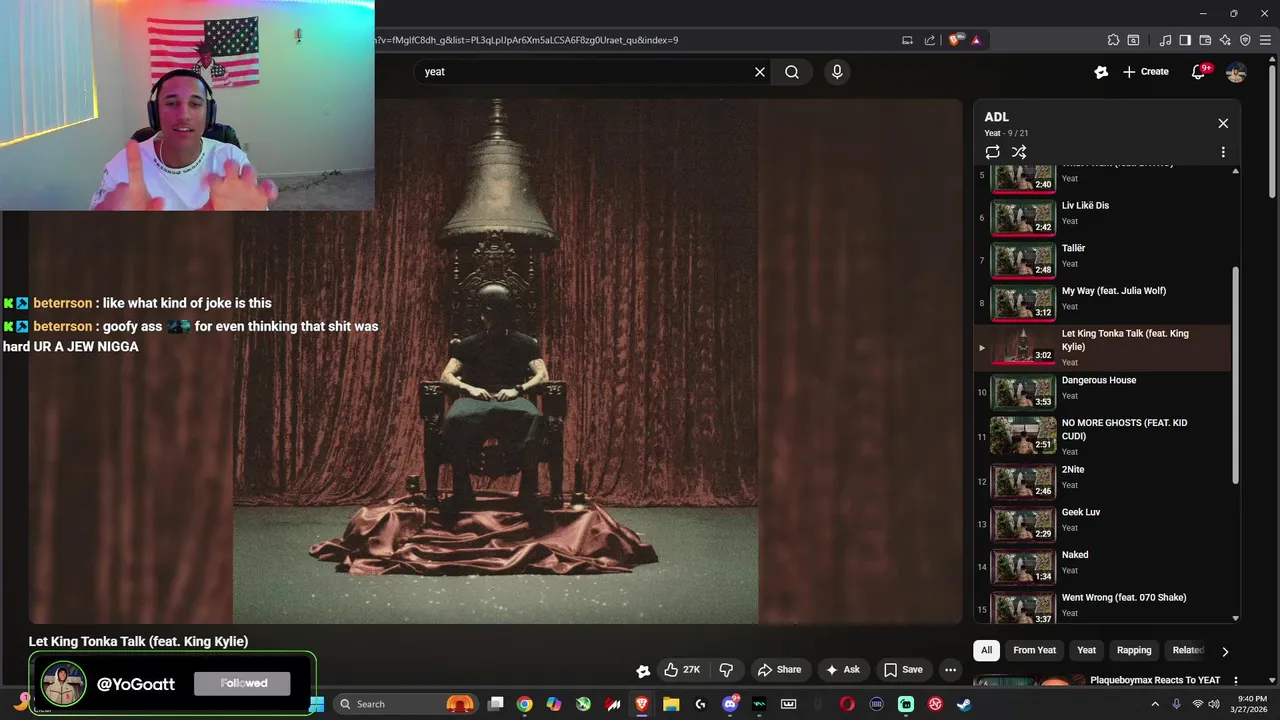
Task: Open Brave VPN shield icon
Action: pos(1245,40)
